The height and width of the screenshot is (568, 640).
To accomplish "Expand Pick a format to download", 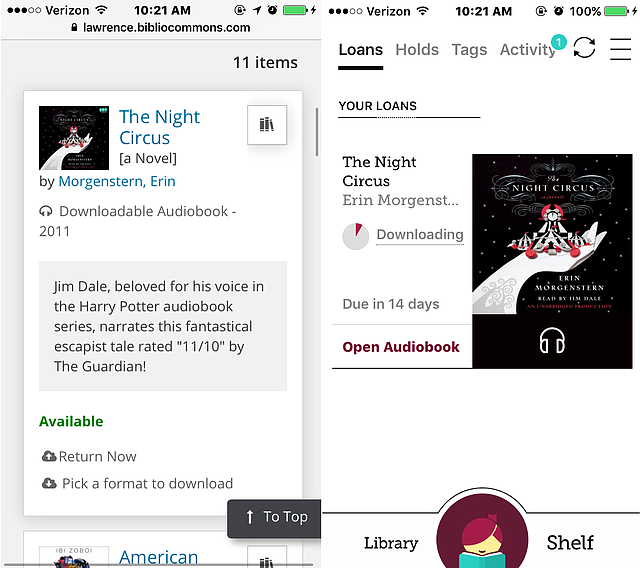I will [147, 484].
